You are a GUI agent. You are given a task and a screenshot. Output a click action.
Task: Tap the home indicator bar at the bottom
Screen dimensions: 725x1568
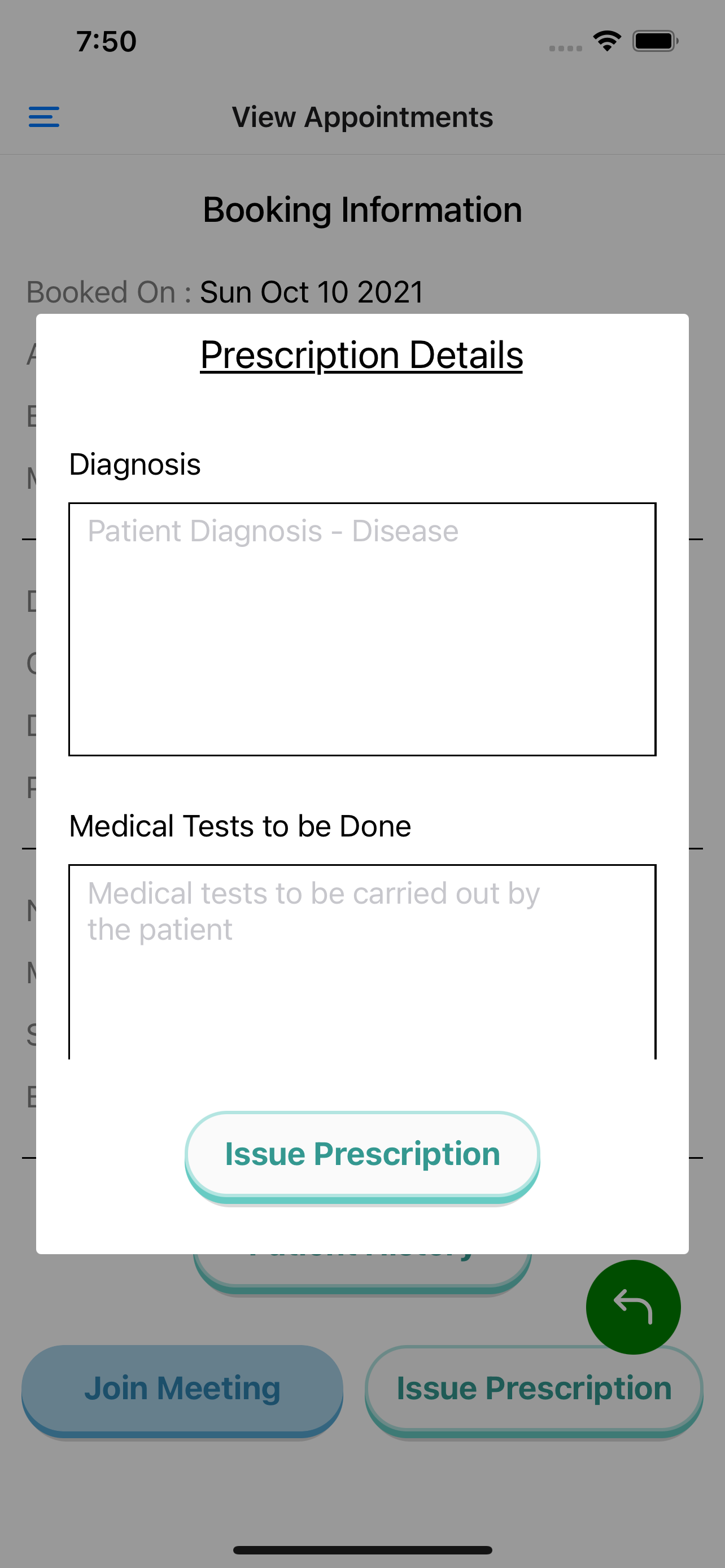pyautogui.click(x=362, y=1550)
